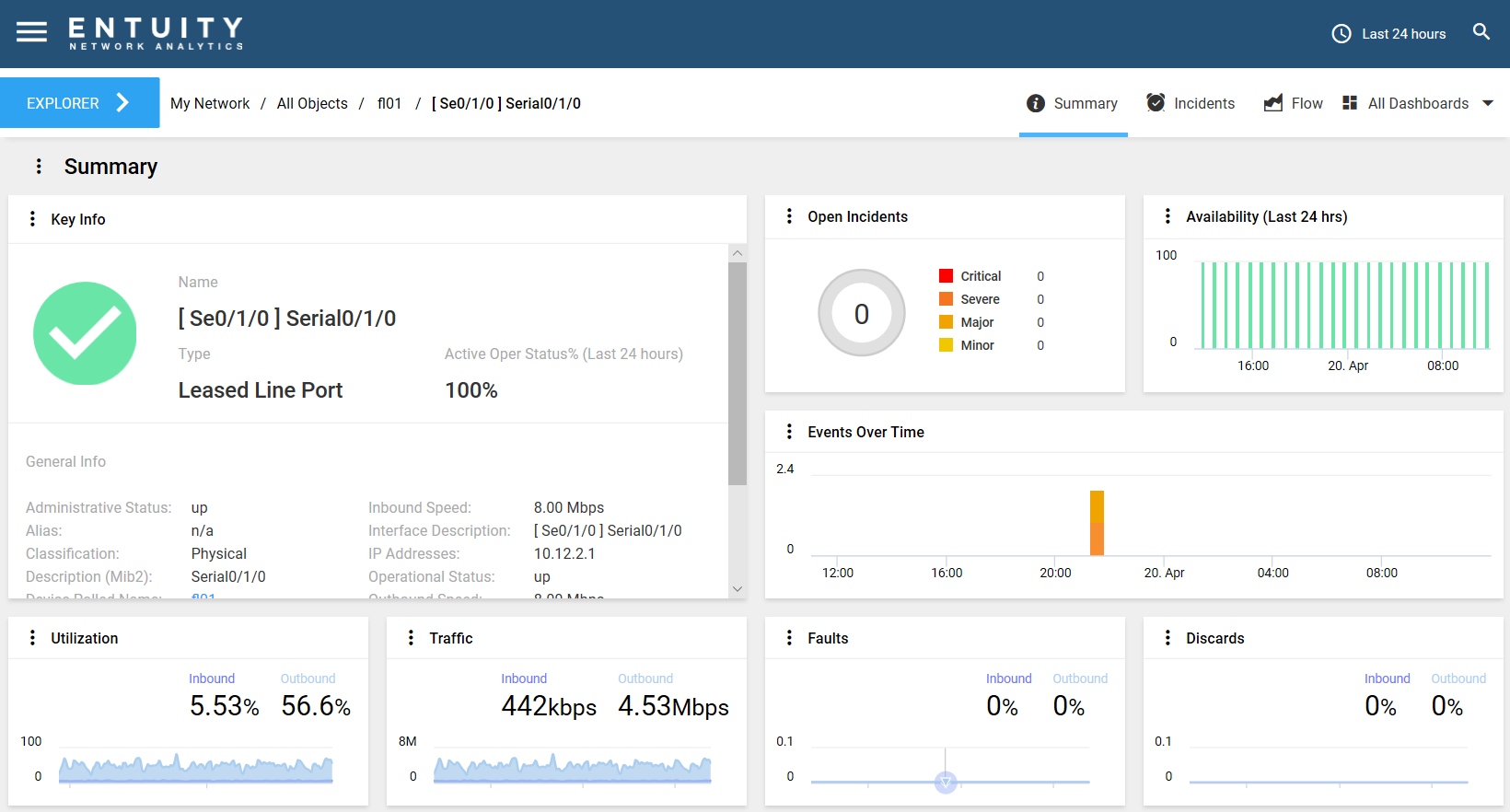Image resolution: width=1510 pixels, height=812 pixels.
Task: Open Open Incidents panel options menu
Action: point(789,216)
